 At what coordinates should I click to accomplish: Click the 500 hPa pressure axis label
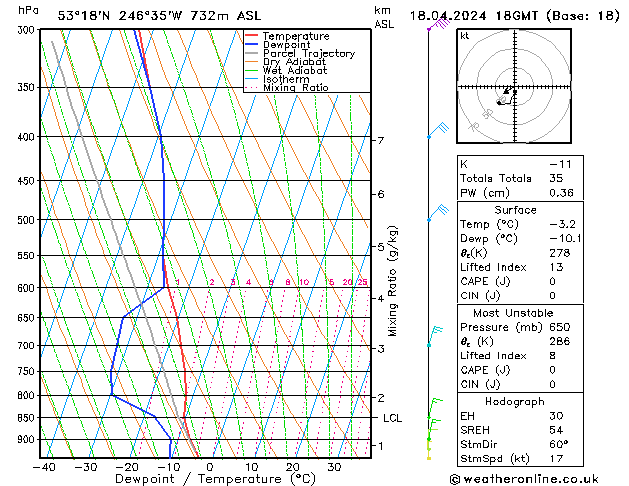[x=28, y=220]
